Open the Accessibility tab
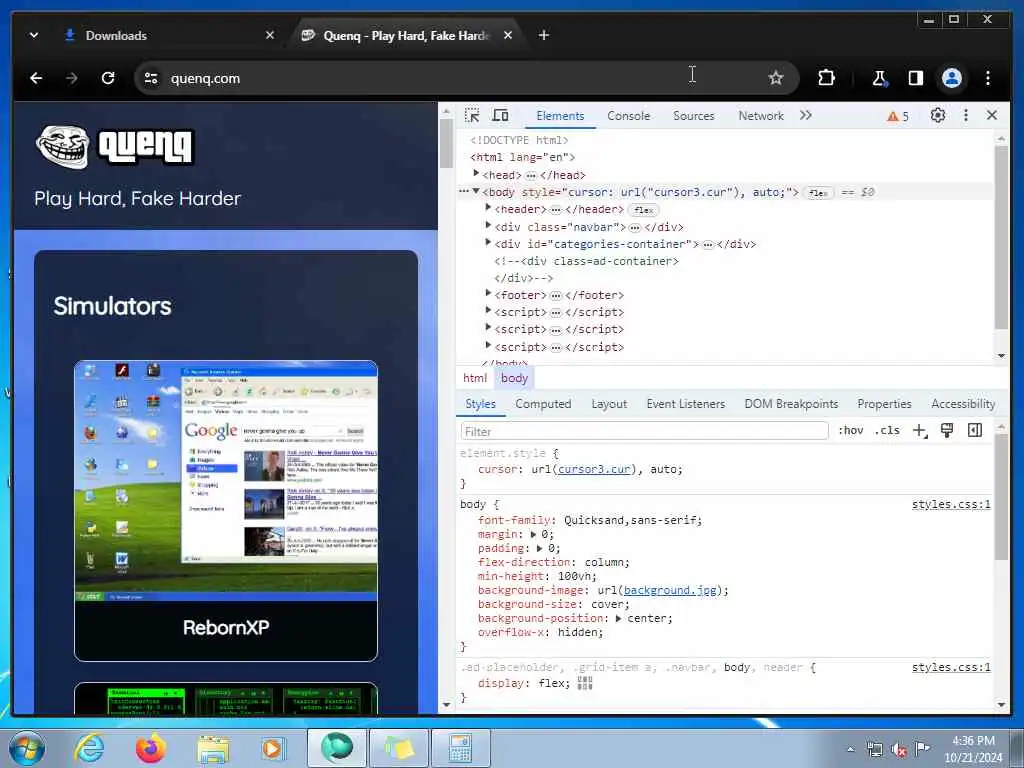Viewport: 1024px width, 768px height. [963, 404]
